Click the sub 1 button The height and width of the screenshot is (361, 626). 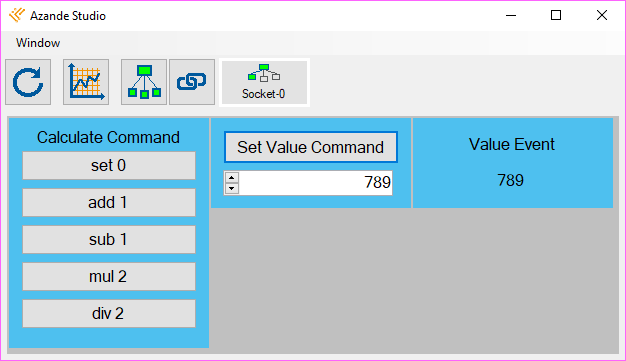(x=109, y=240)
